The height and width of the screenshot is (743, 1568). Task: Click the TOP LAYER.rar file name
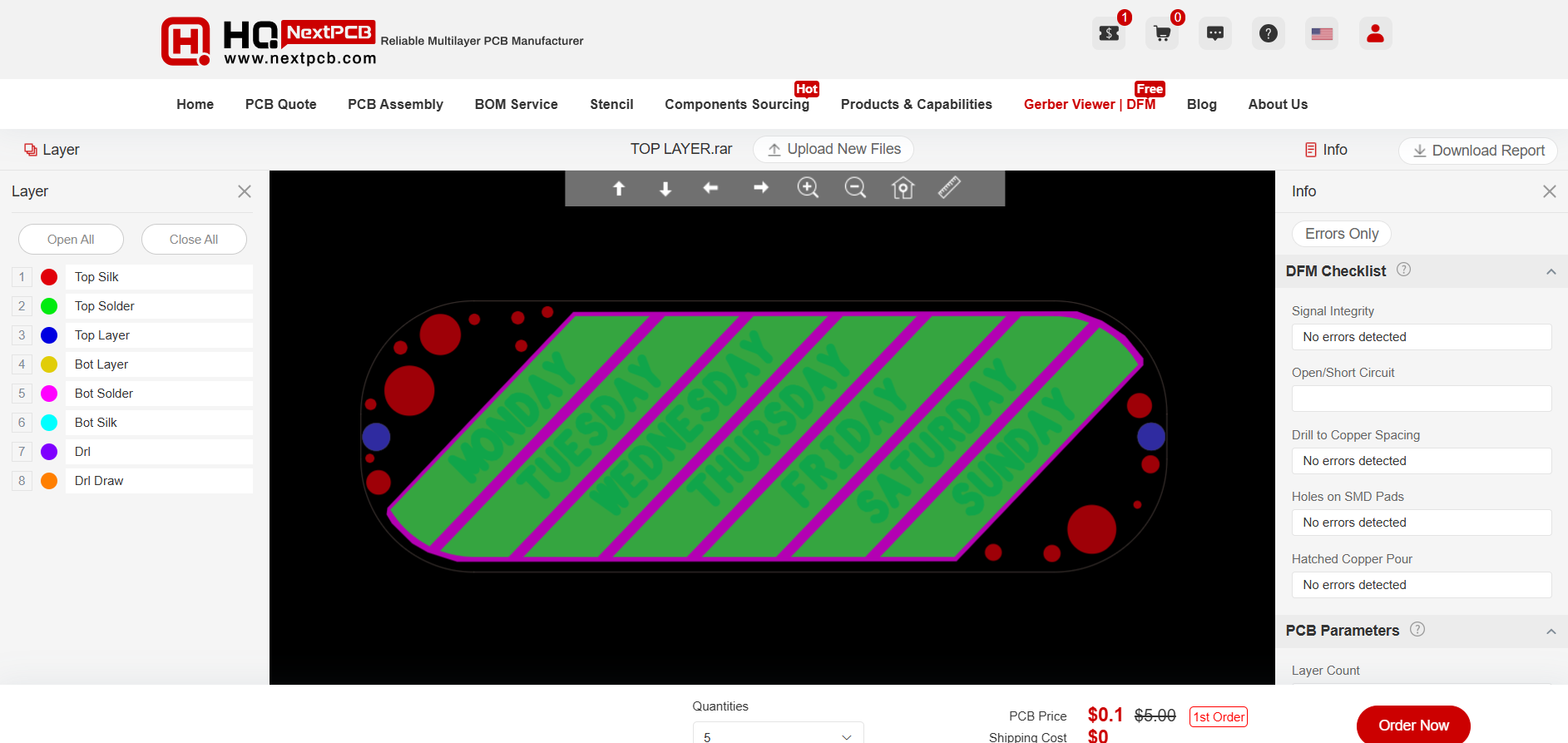tap(681, 149)
